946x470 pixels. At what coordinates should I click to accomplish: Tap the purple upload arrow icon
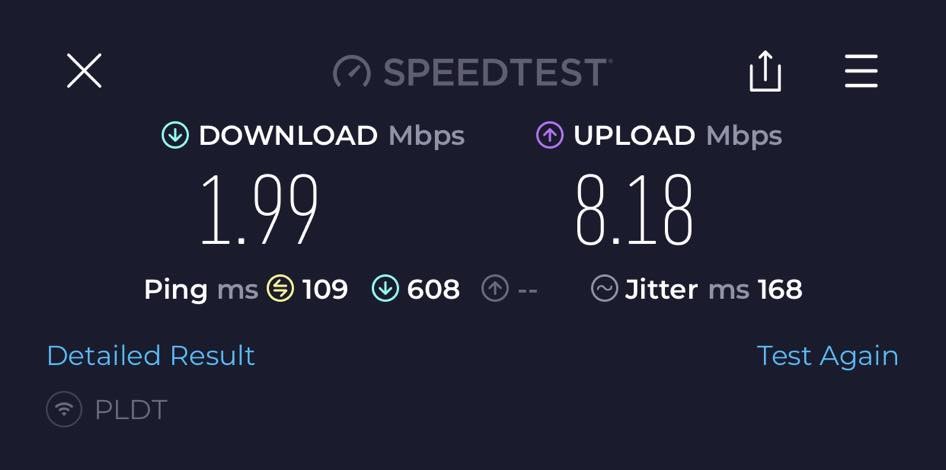pos(550,136)
